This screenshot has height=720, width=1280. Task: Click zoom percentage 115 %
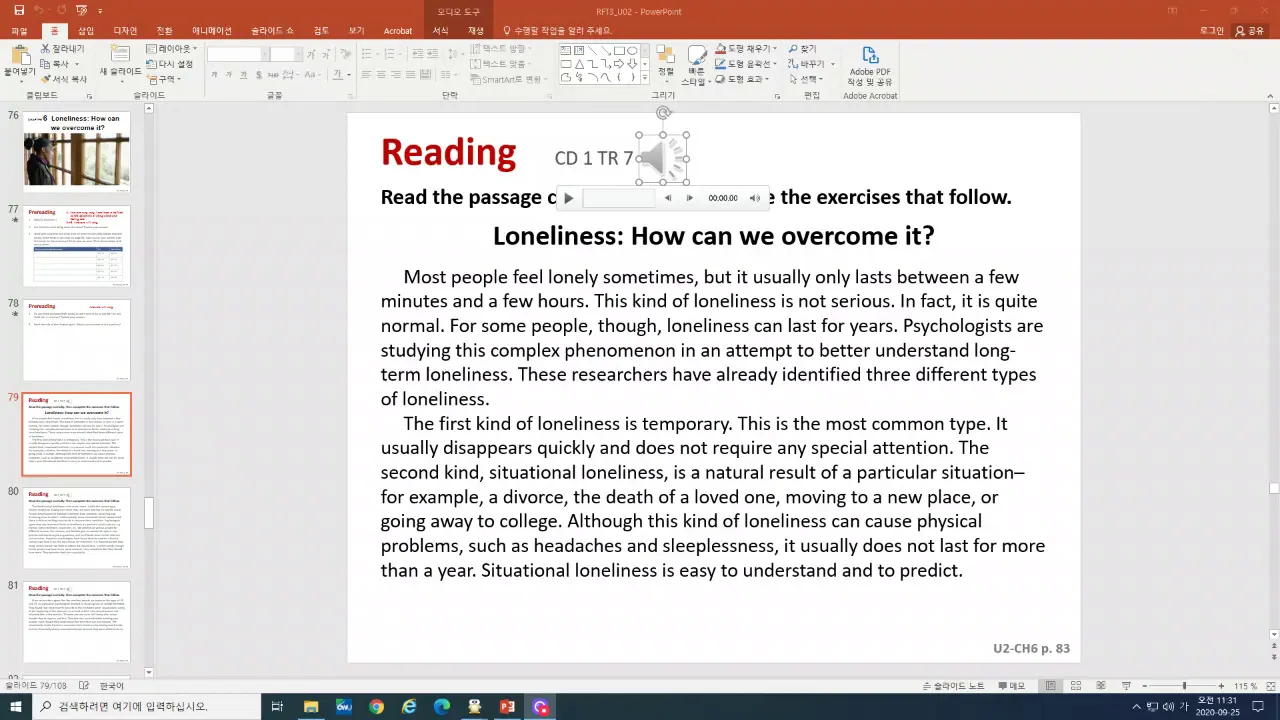(1245, 686)
